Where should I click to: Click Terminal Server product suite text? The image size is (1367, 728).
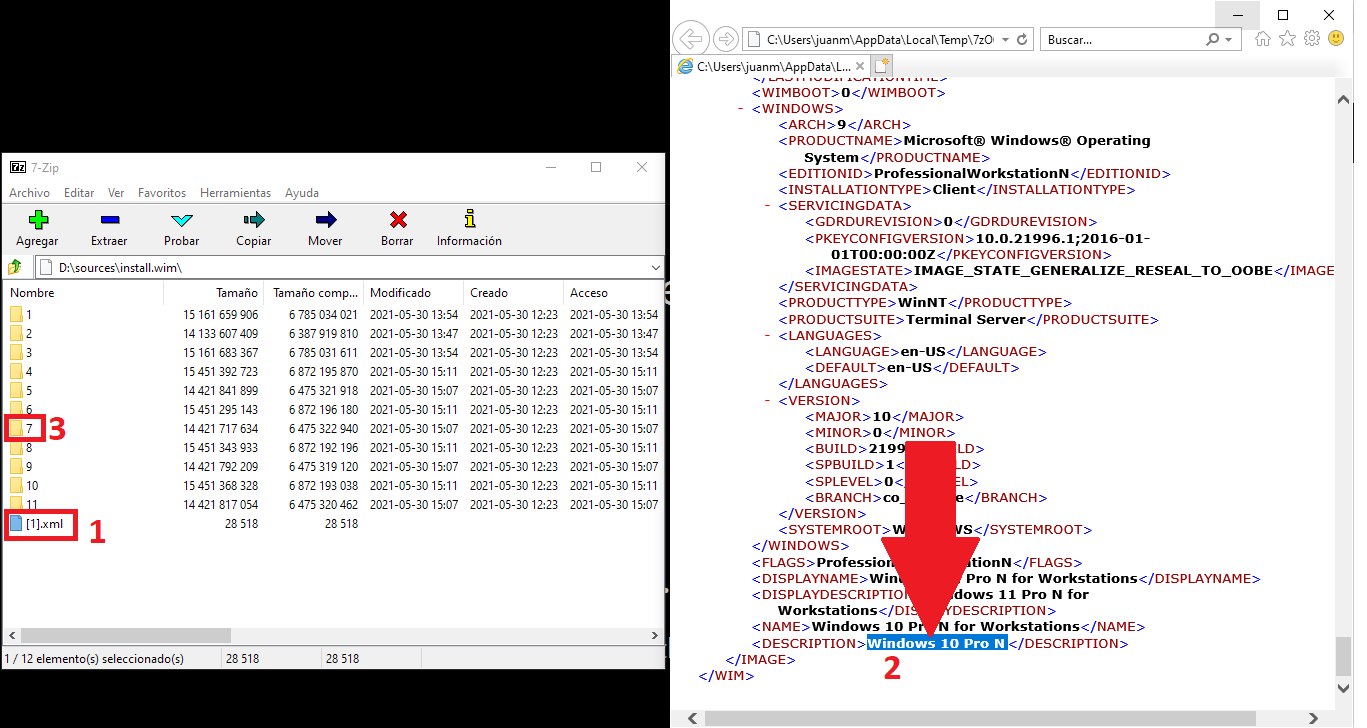(x=966, y=319)
